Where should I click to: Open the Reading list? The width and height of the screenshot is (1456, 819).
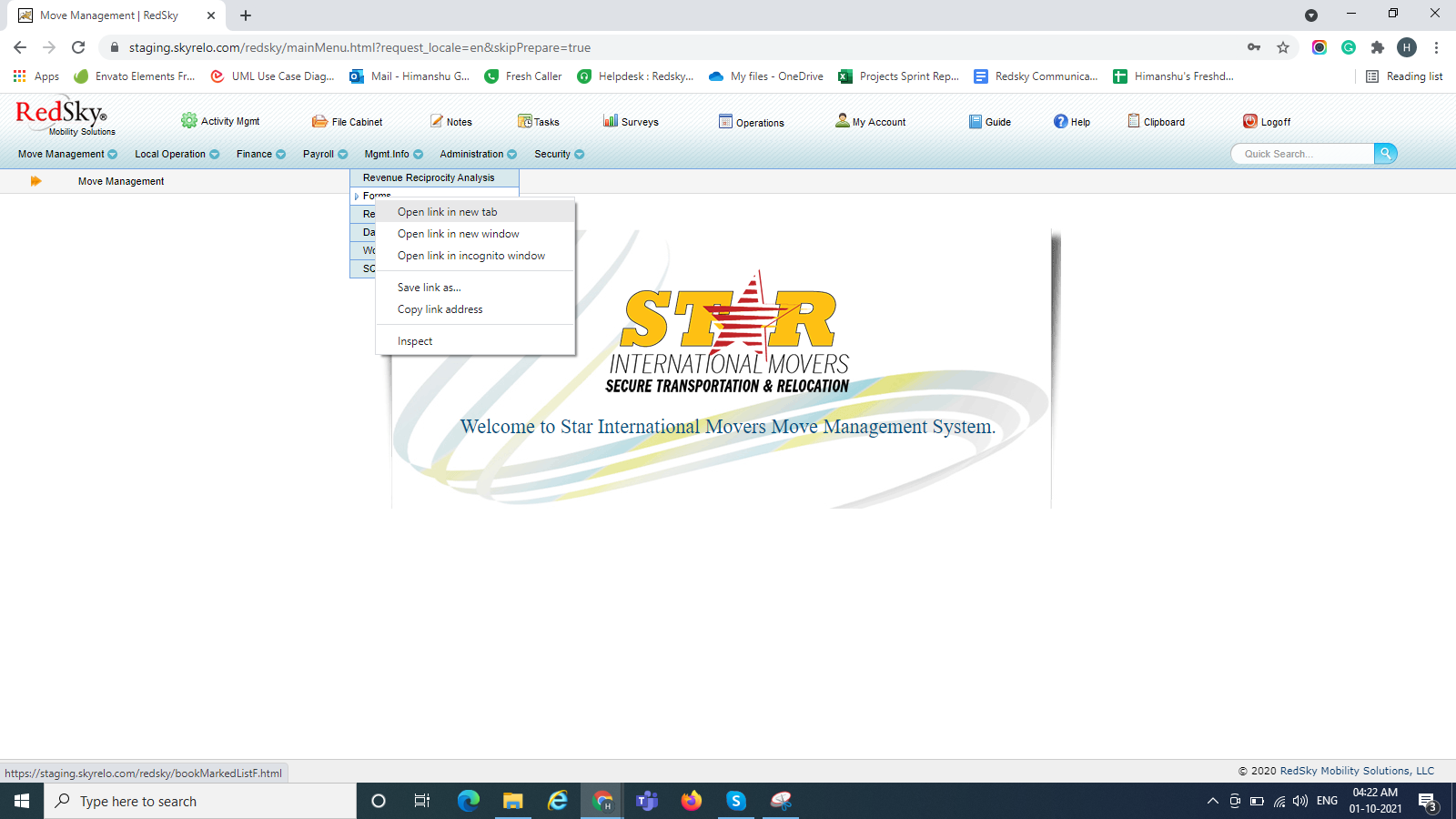1404,76
